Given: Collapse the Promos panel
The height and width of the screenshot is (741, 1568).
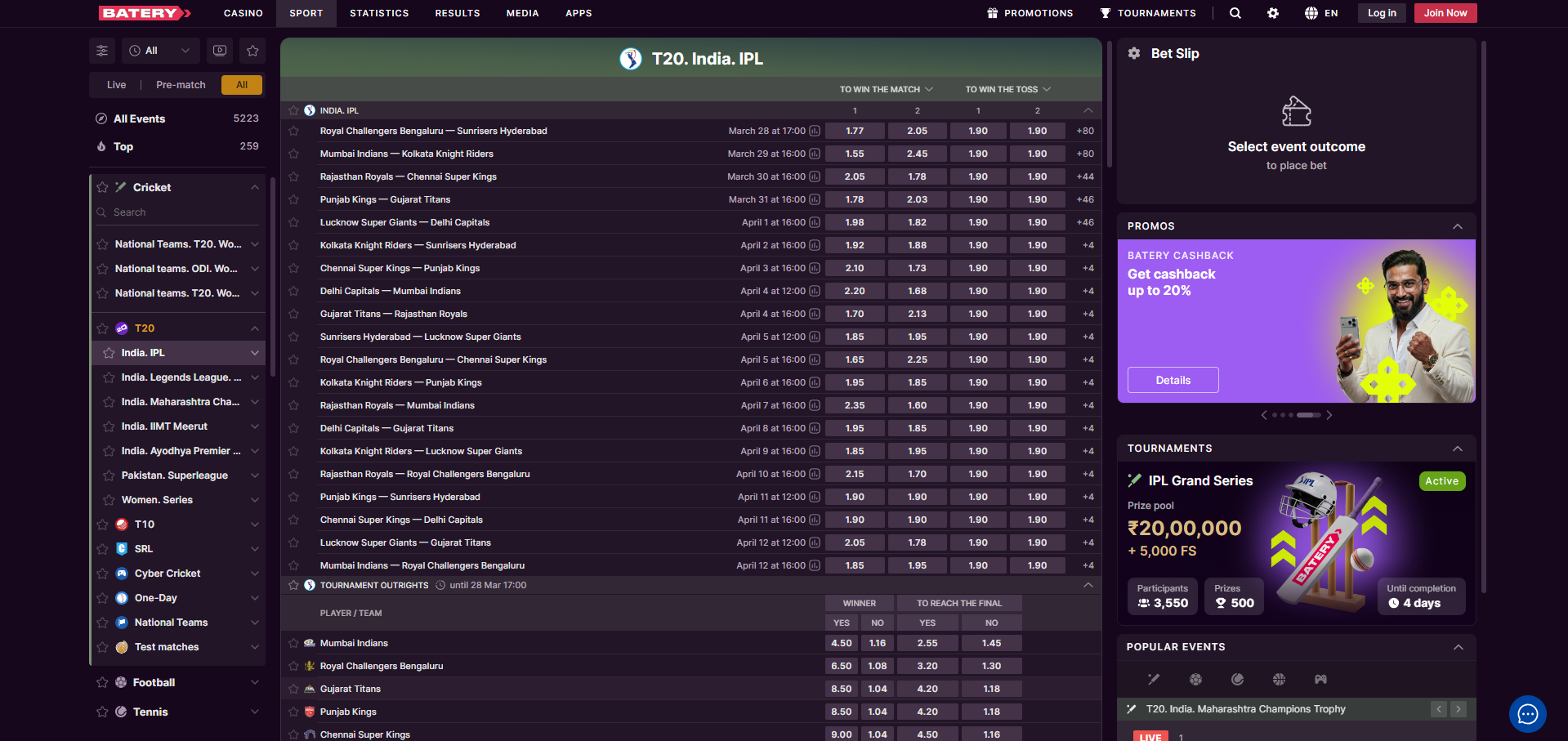Looking at the screenshot, I should [1457, 226].
